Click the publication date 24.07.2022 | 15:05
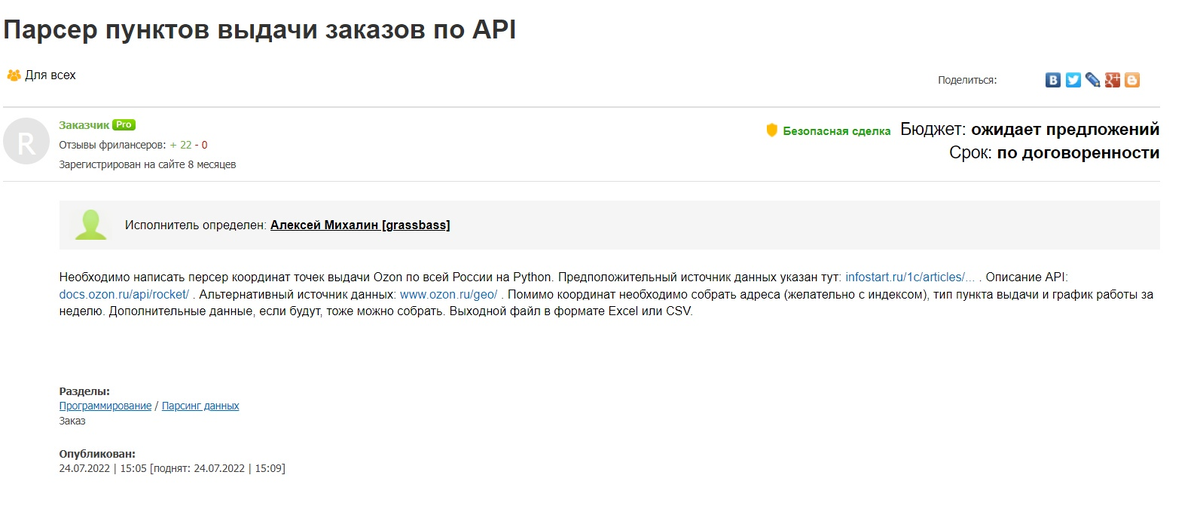 coord(103,468)
